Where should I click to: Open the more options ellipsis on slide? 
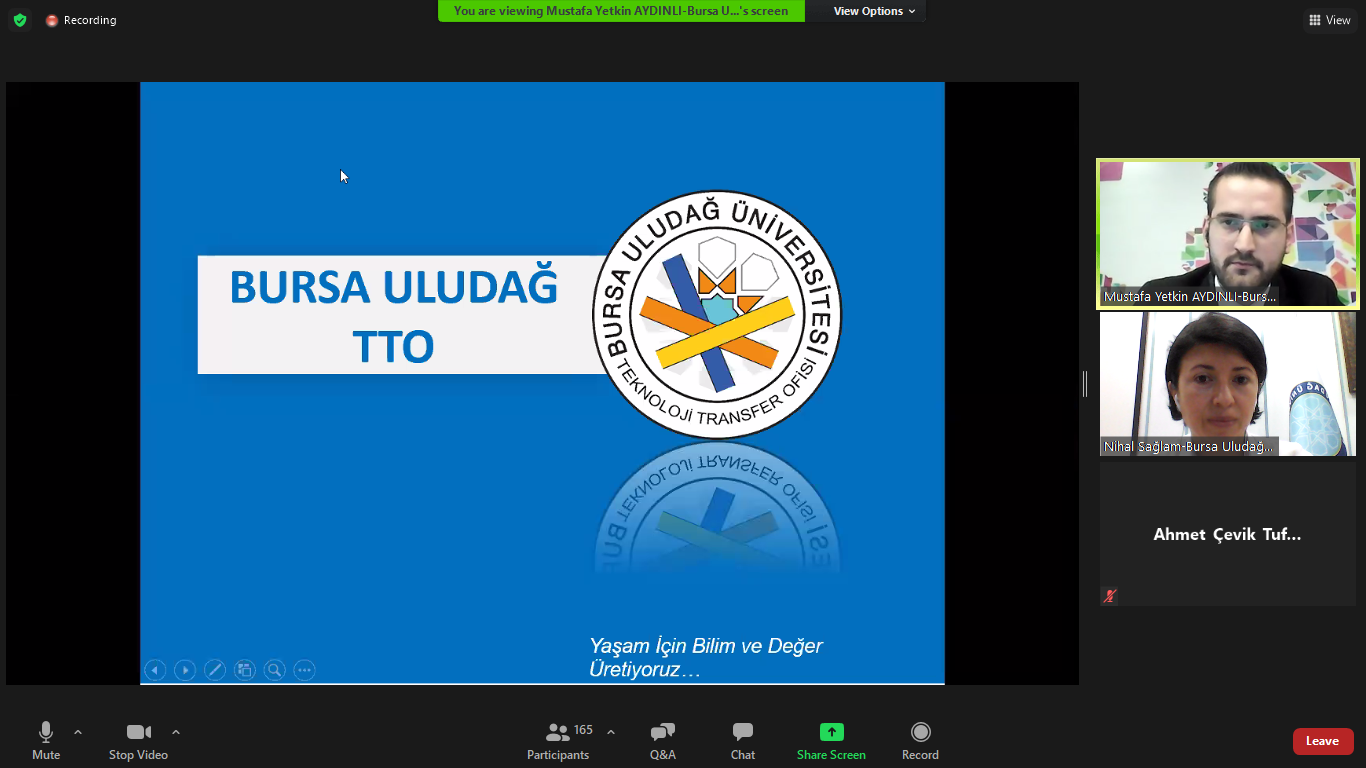click(x=305, y=670)
